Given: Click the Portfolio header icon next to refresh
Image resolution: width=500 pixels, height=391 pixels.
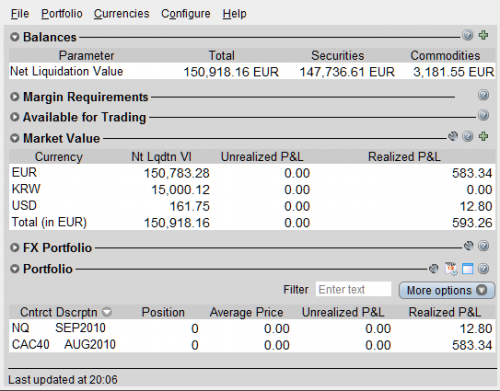Looking at the screenshot, I should coord(451,269).
